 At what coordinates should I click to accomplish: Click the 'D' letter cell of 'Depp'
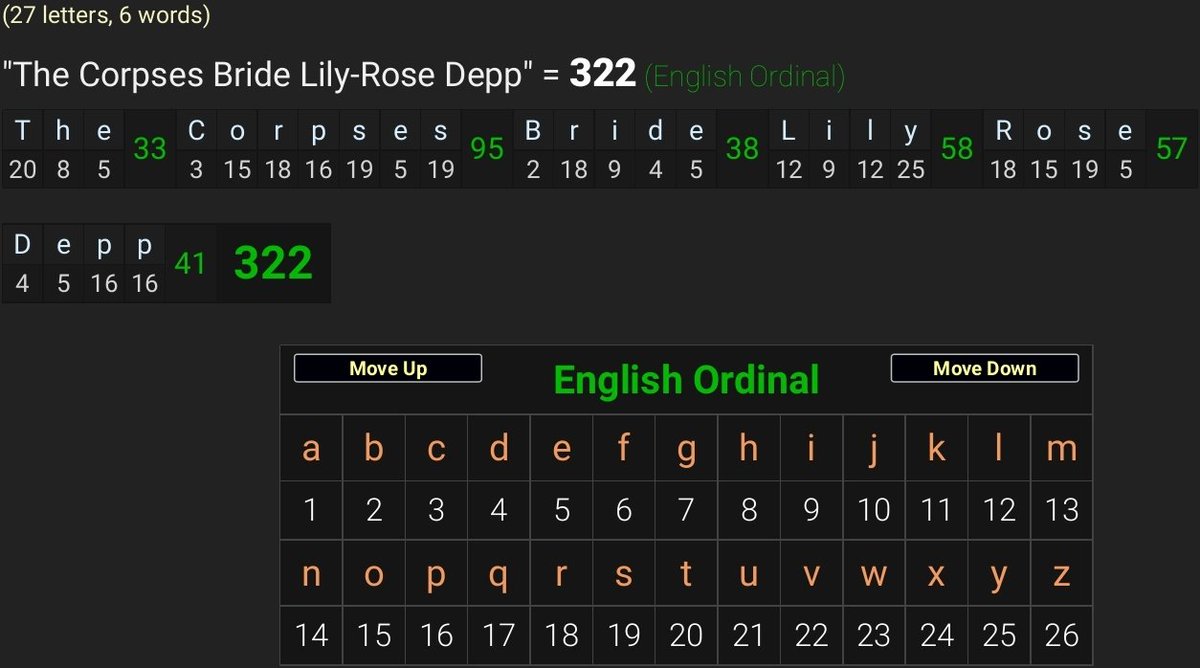(x=23, y=245)
